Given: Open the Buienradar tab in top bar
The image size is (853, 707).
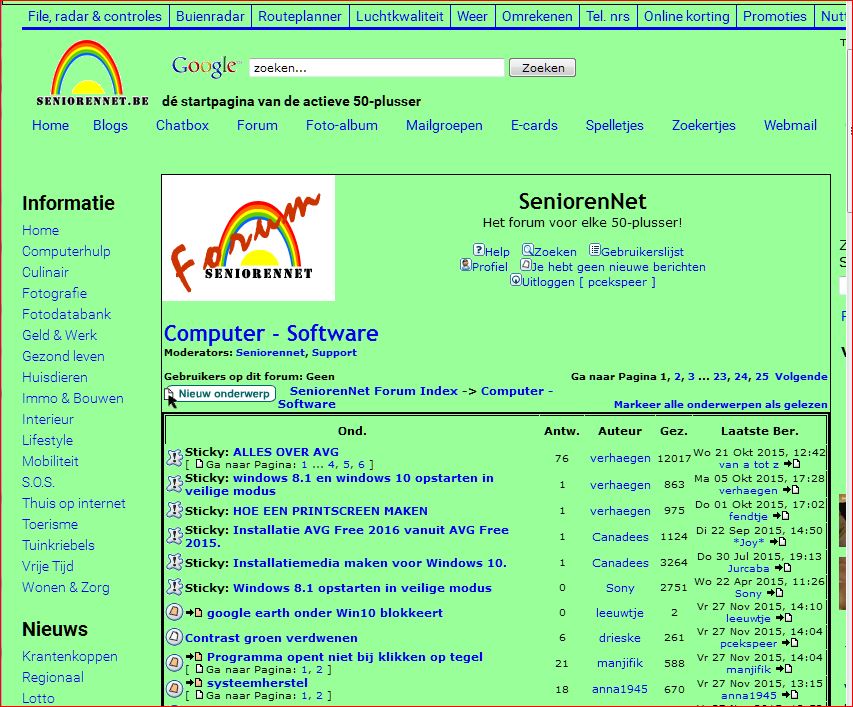Looking at the screenshot, I should [209, 16].
